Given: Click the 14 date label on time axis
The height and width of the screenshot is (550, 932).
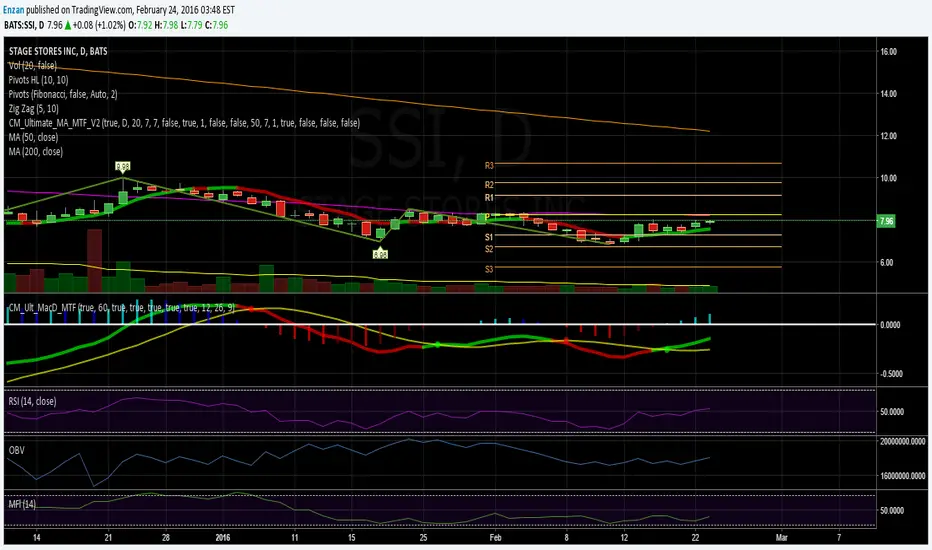Looking at the screenshot, I should click(x=37, y=538).
